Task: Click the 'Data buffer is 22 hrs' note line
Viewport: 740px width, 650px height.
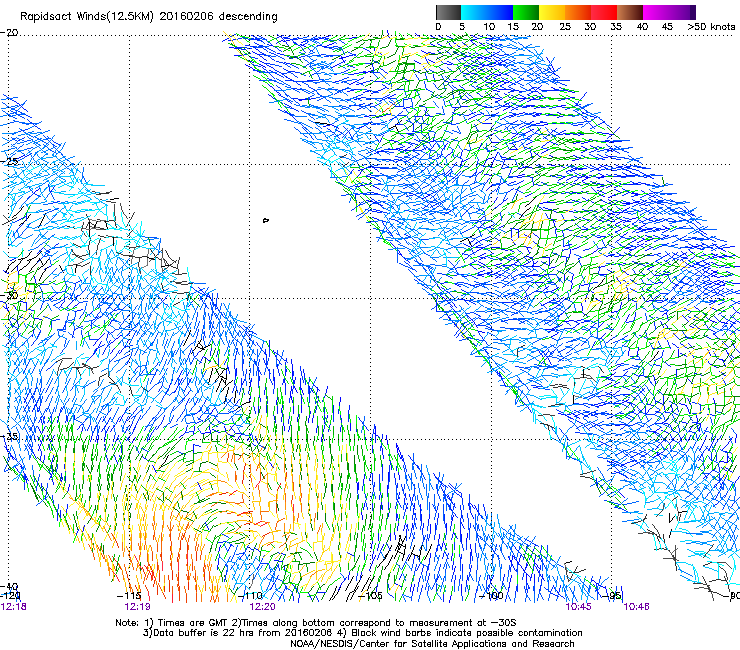Action: (362, 633)
